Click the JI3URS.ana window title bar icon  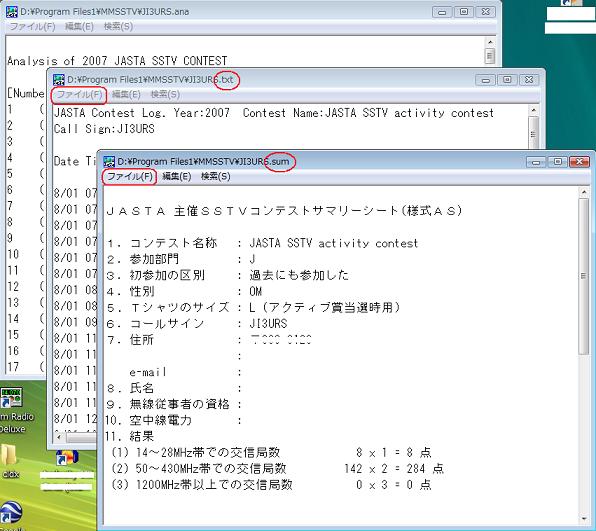click(12, 12)
